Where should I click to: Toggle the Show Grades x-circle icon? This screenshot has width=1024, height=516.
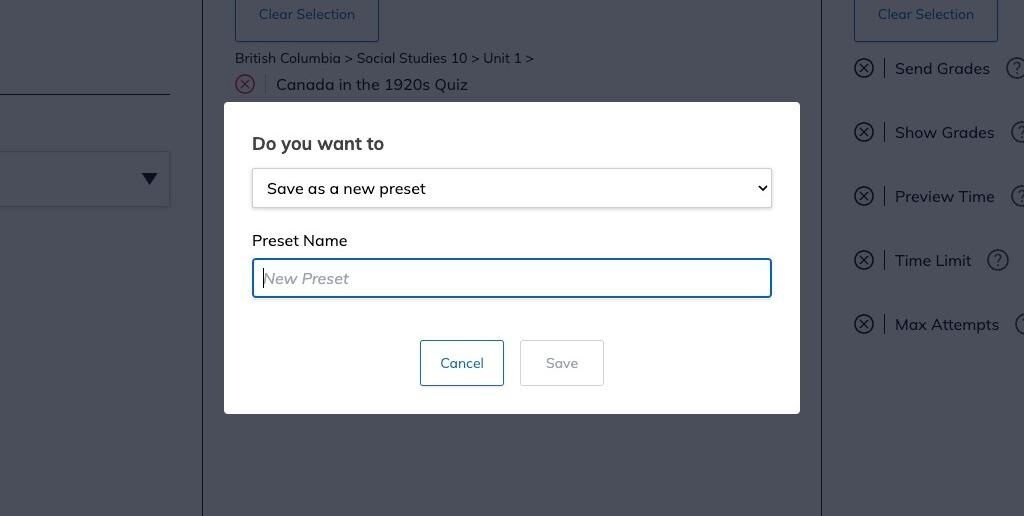864,132
